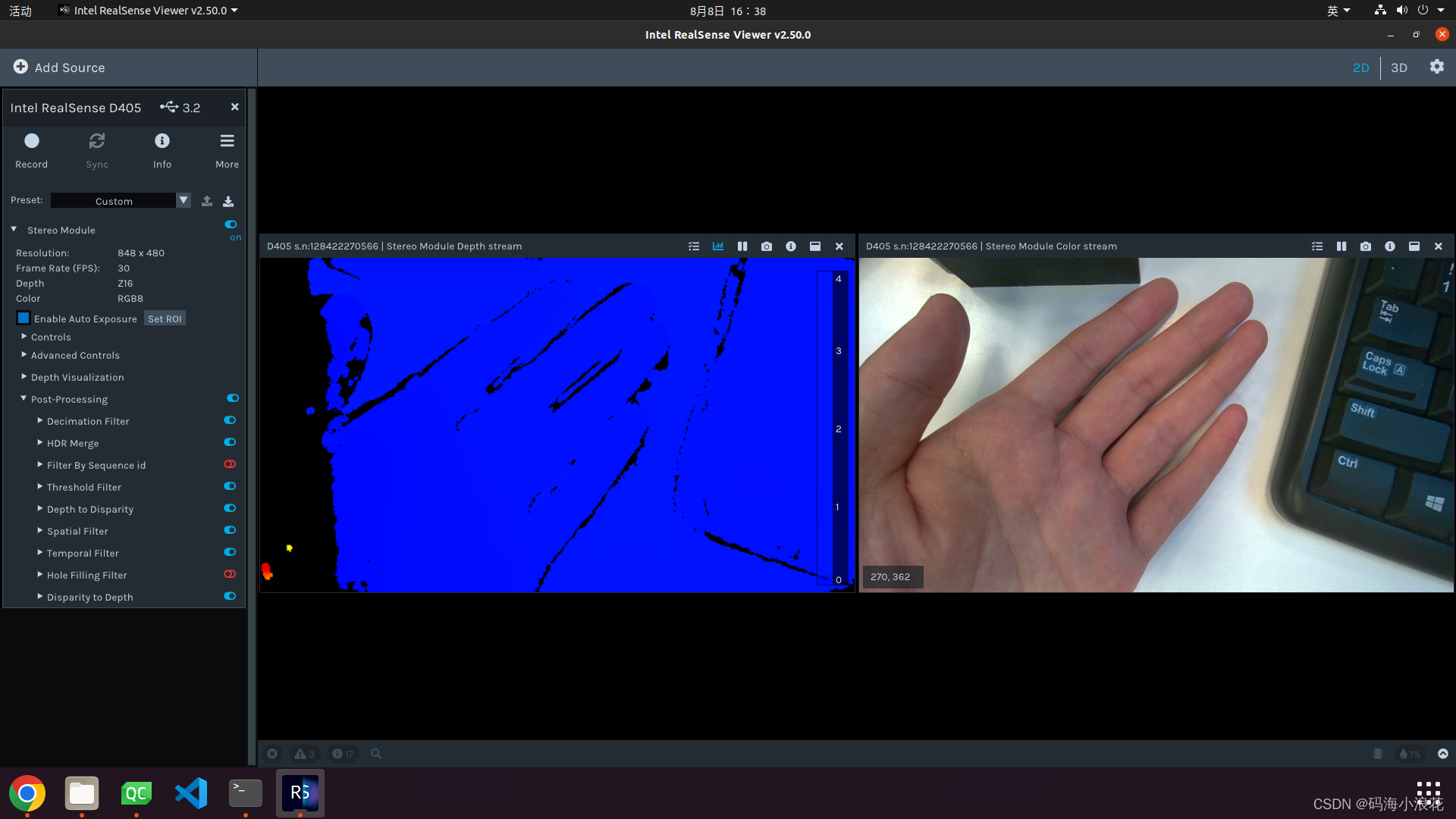Viewport: 1456px width, 819px height.
Task: Expand Temporal Filter options
Action: tap(39, 552)
